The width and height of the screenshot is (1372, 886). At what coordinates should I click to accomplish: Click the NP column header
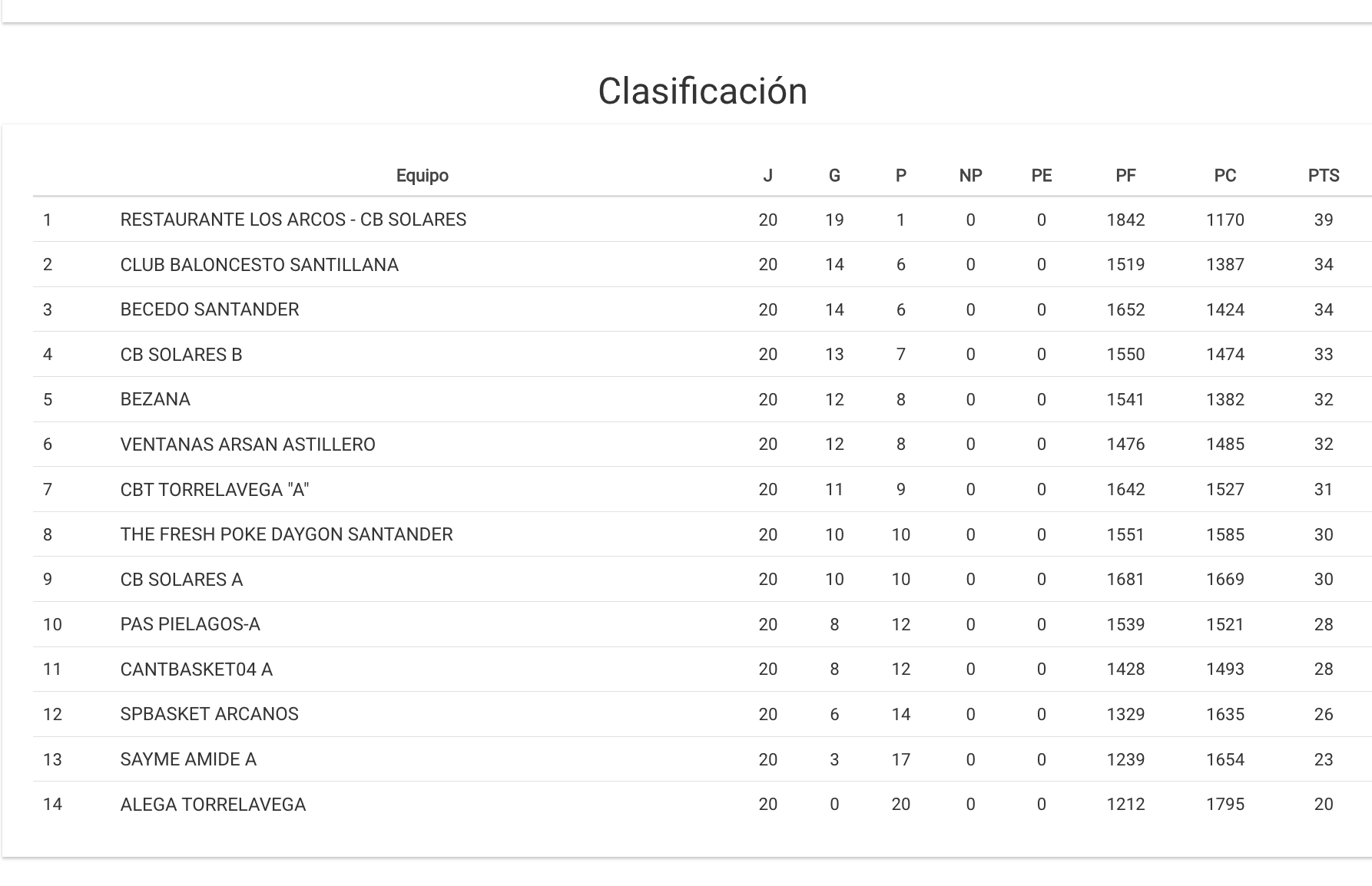tap(970, 176)
